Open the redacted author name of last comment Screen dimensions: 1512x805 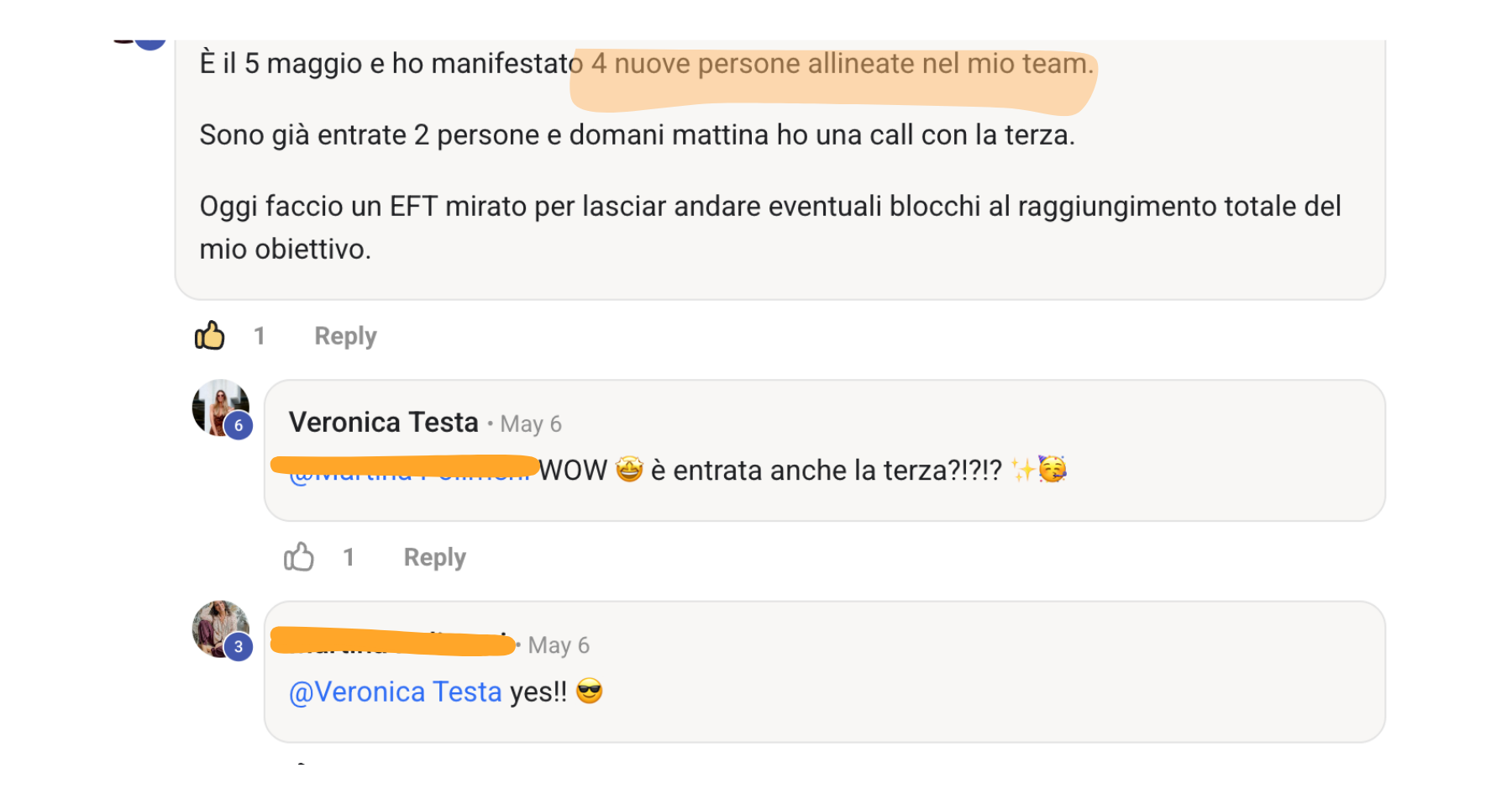(x=392, y=642)
